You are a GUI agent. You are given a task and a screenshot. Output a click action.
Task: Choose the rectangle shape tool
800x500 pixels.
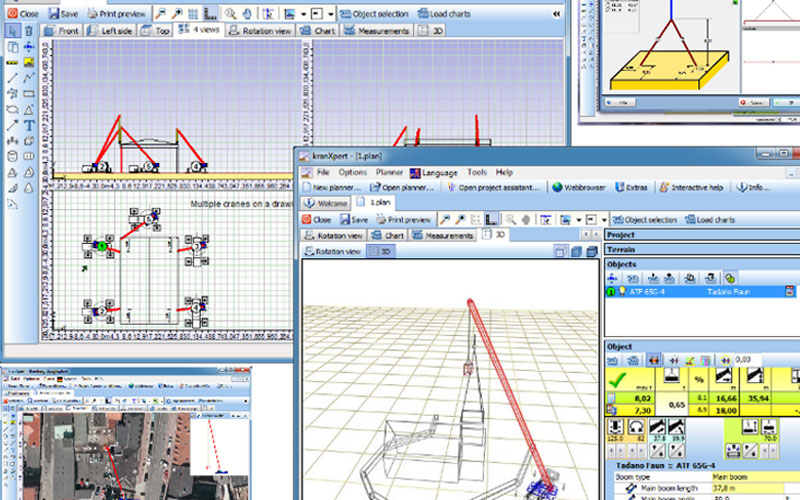tap(29, 94)
